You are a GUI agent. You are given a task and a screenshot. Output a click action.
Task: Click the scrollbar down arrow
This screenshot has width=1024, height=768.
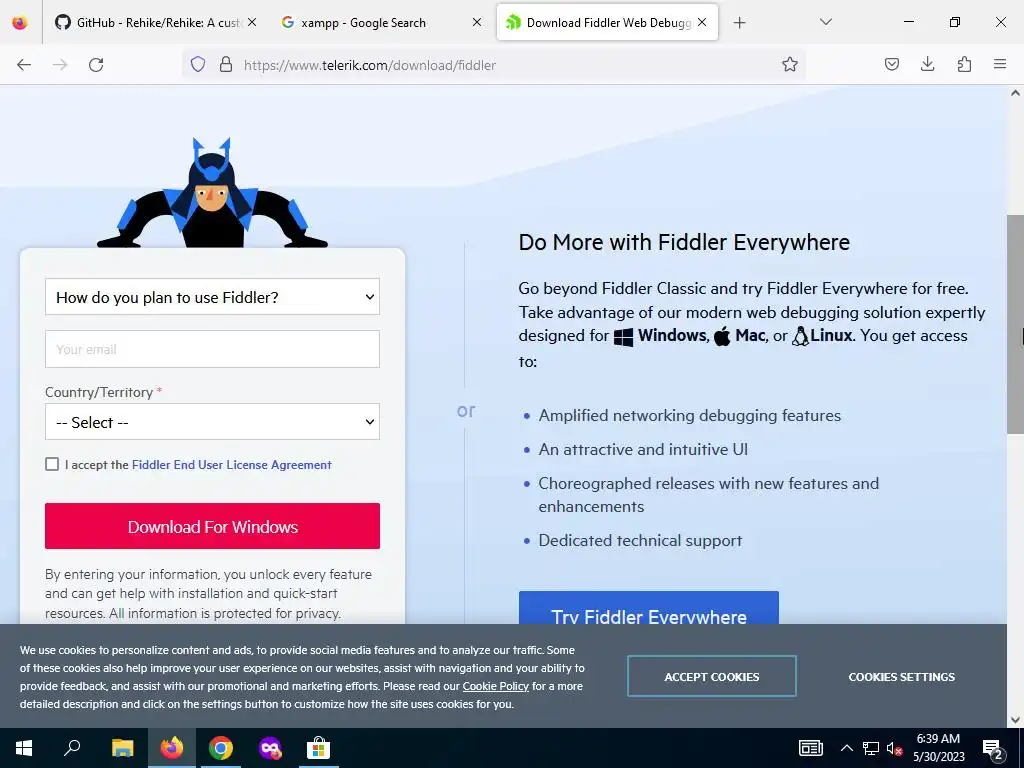pyautogui.click(x=1015, y=720)
